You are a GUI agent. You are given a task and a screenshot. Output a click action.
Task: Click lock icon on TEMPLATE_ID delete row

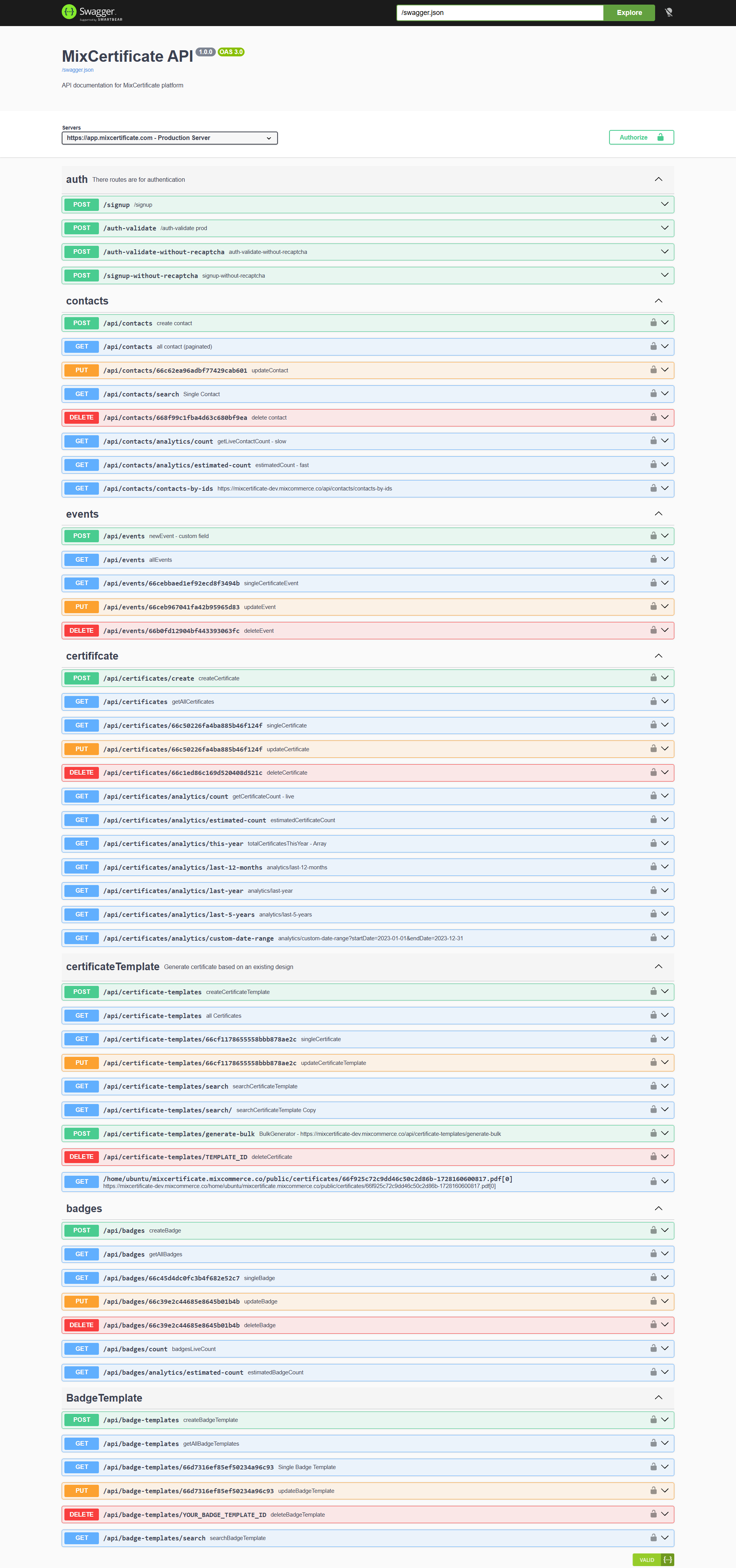tap(653, 1157)
